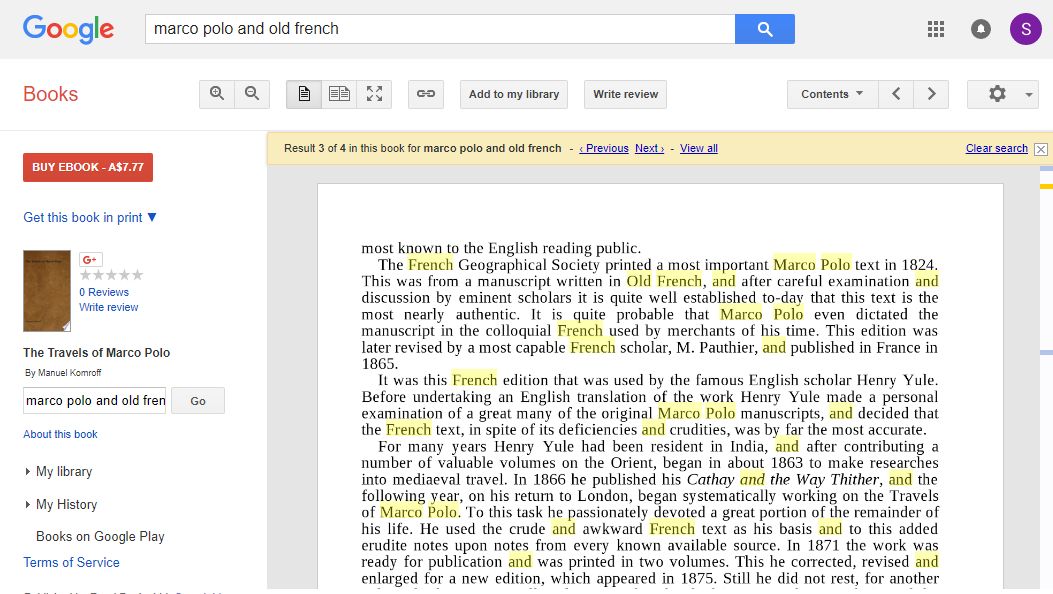Viewport: 1053px width, 594px height.
Task: Expand My History section
Action: click(x=61, y=504)
